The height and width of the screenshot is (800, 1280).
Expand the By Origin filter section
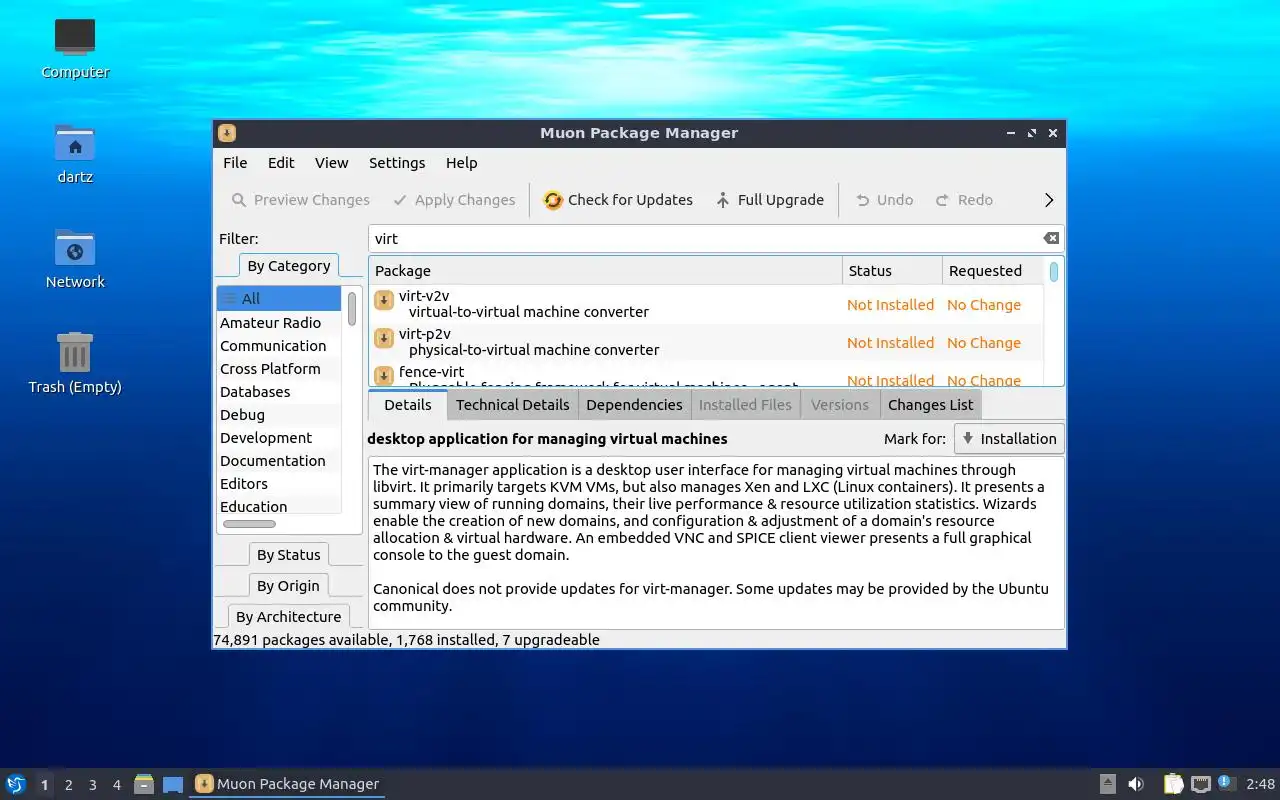[289, 586]
